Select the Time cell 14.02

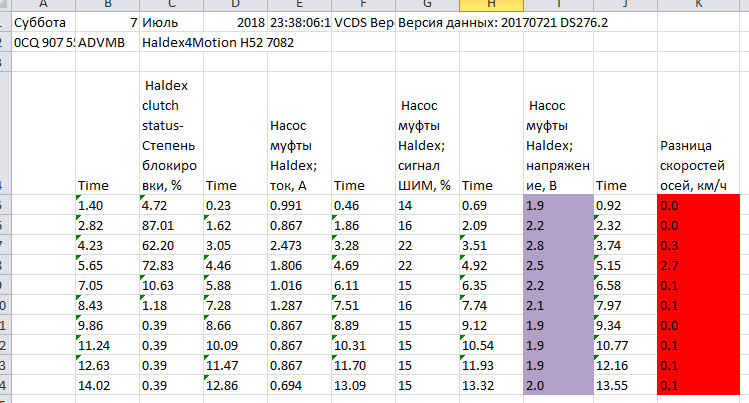[x=107, y=385]
